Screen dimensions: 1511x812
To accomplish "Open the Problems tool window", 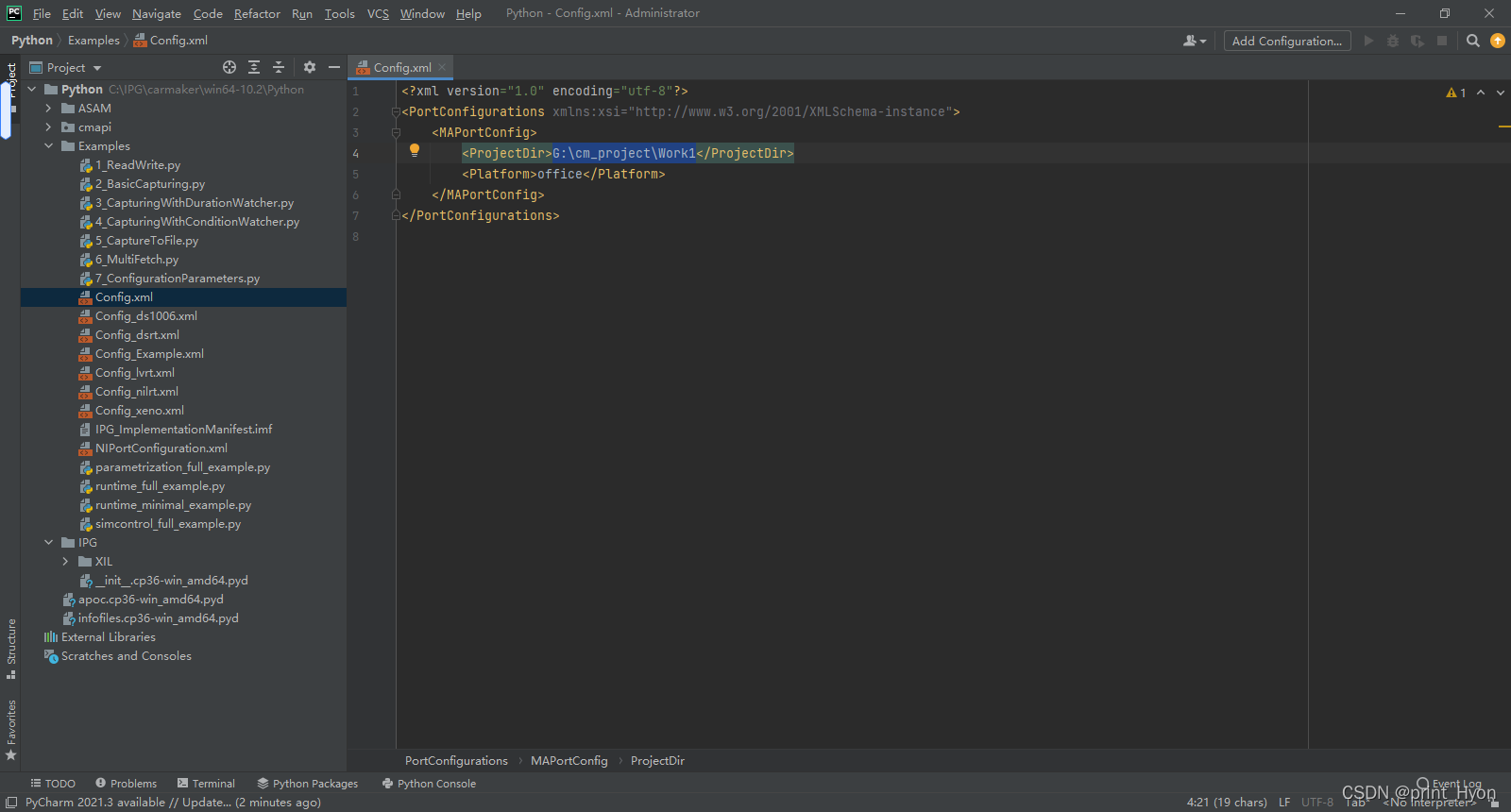I will click(126, 784).
